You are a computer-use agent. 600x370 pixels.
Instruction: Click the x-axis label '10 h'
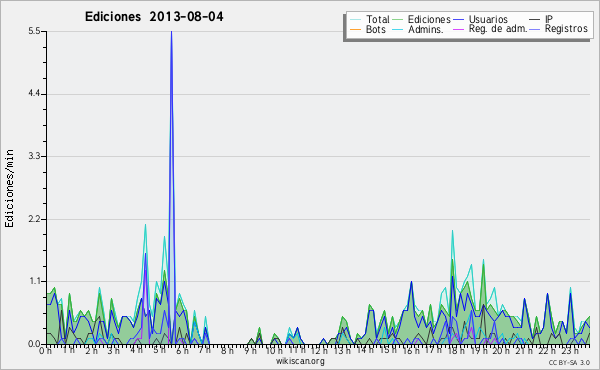click(x=274, y=351)
